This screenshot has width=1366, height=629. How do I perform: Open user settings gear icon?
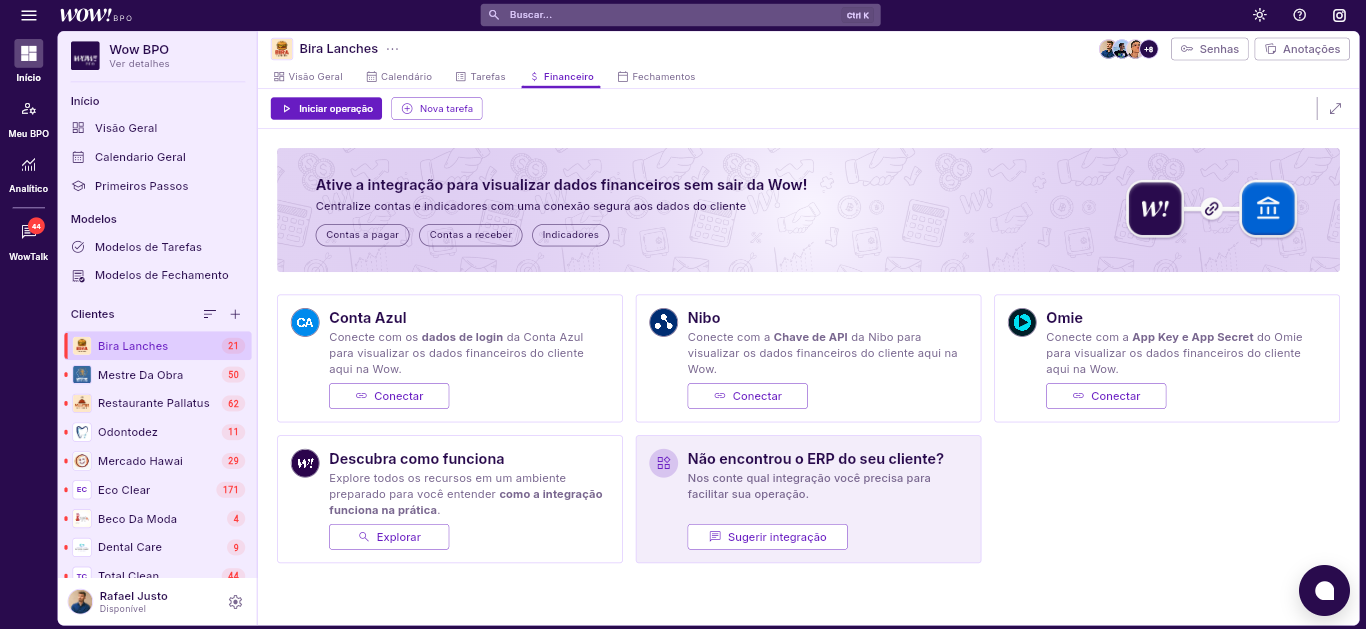click(235, 602)
